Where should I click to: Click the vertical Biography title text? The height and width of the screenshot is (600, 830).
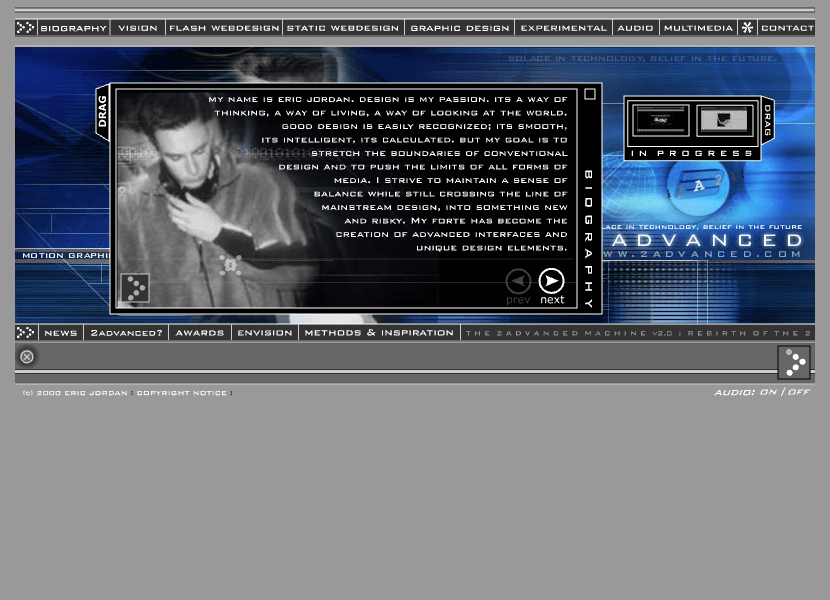click(x=589, y=239)
